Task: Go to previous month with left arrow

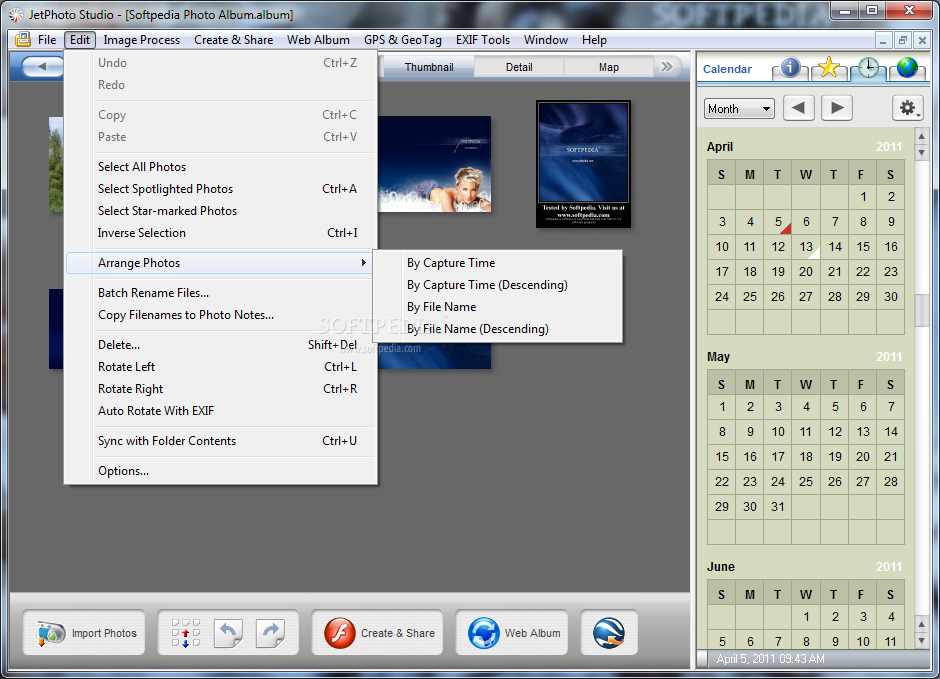Action: click(x=799, y=108)
